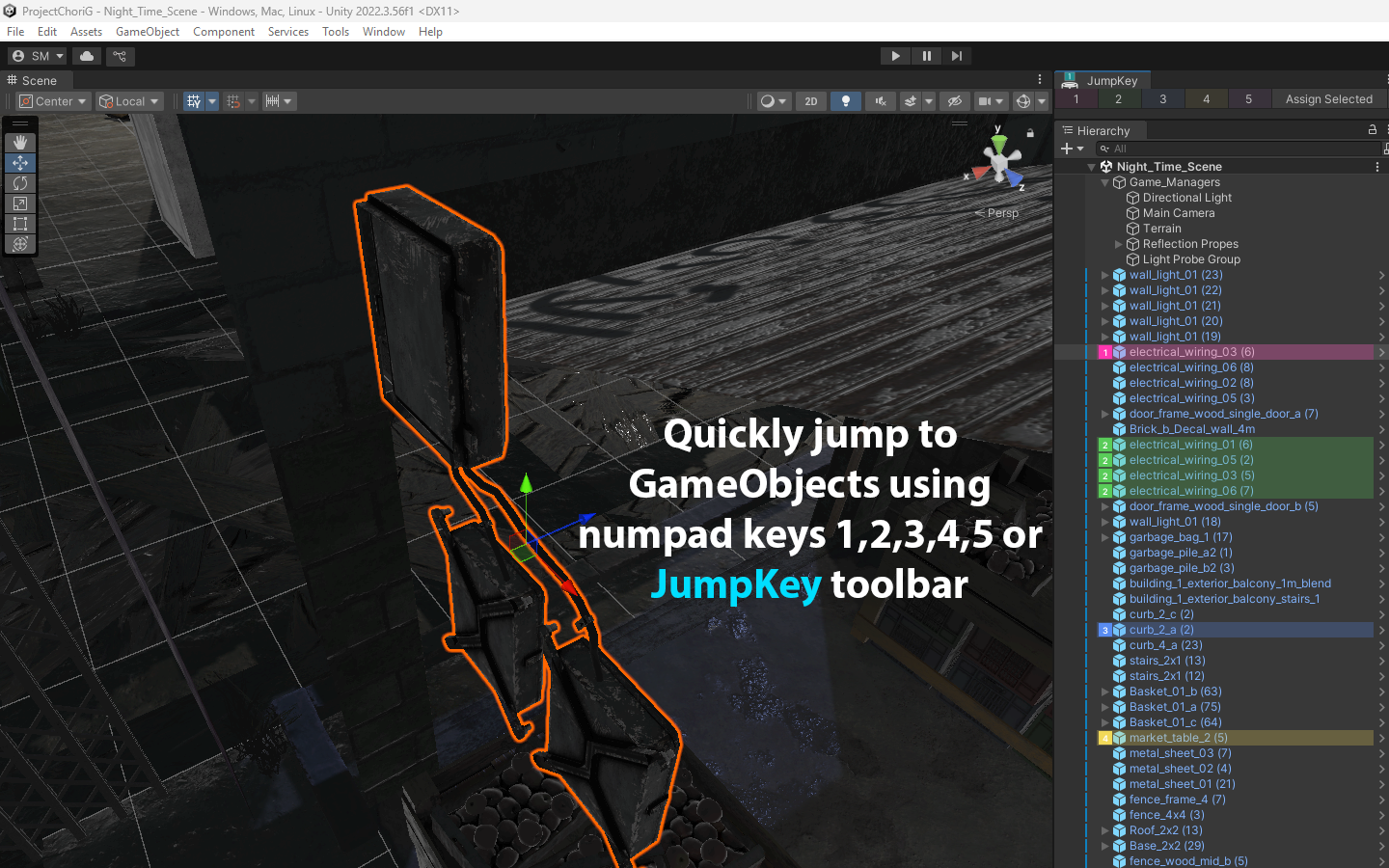1389x868 pixels.
Task: Open the Hierarchy create plus dropdown
Action: pyautogui.click(x=1073, y=149)
